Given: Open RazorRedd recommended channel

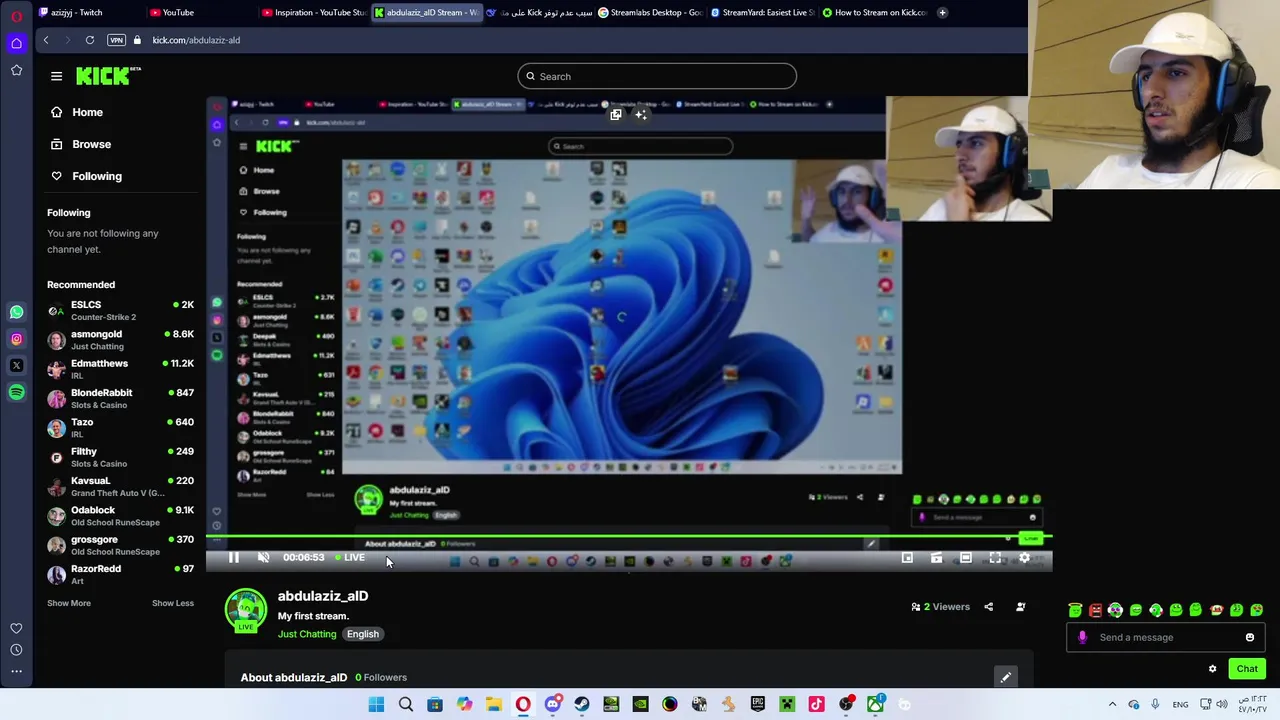Looking at the screenshot, I should (120, 574).
